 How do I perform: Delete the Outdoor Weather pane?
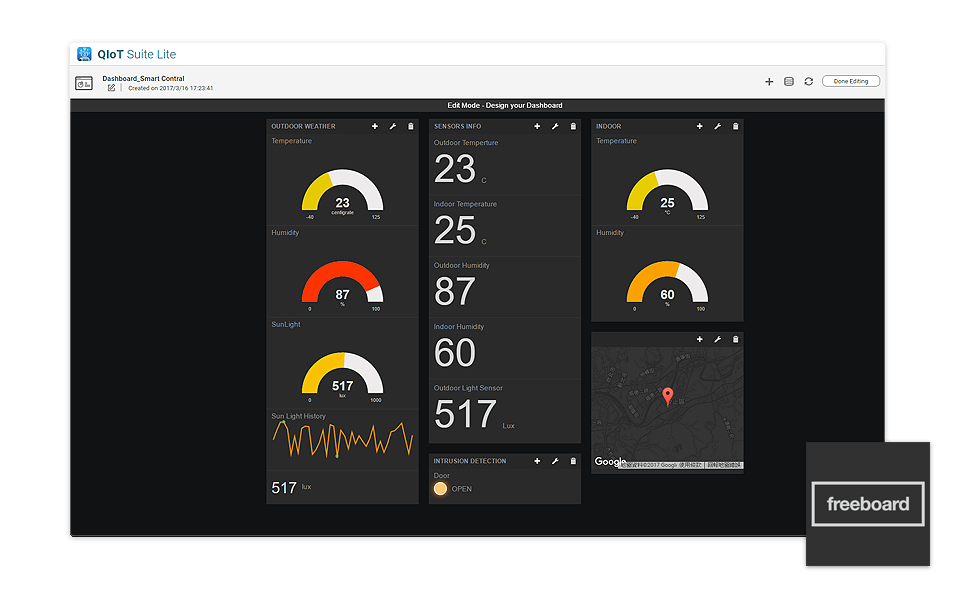tap(410, 126)
